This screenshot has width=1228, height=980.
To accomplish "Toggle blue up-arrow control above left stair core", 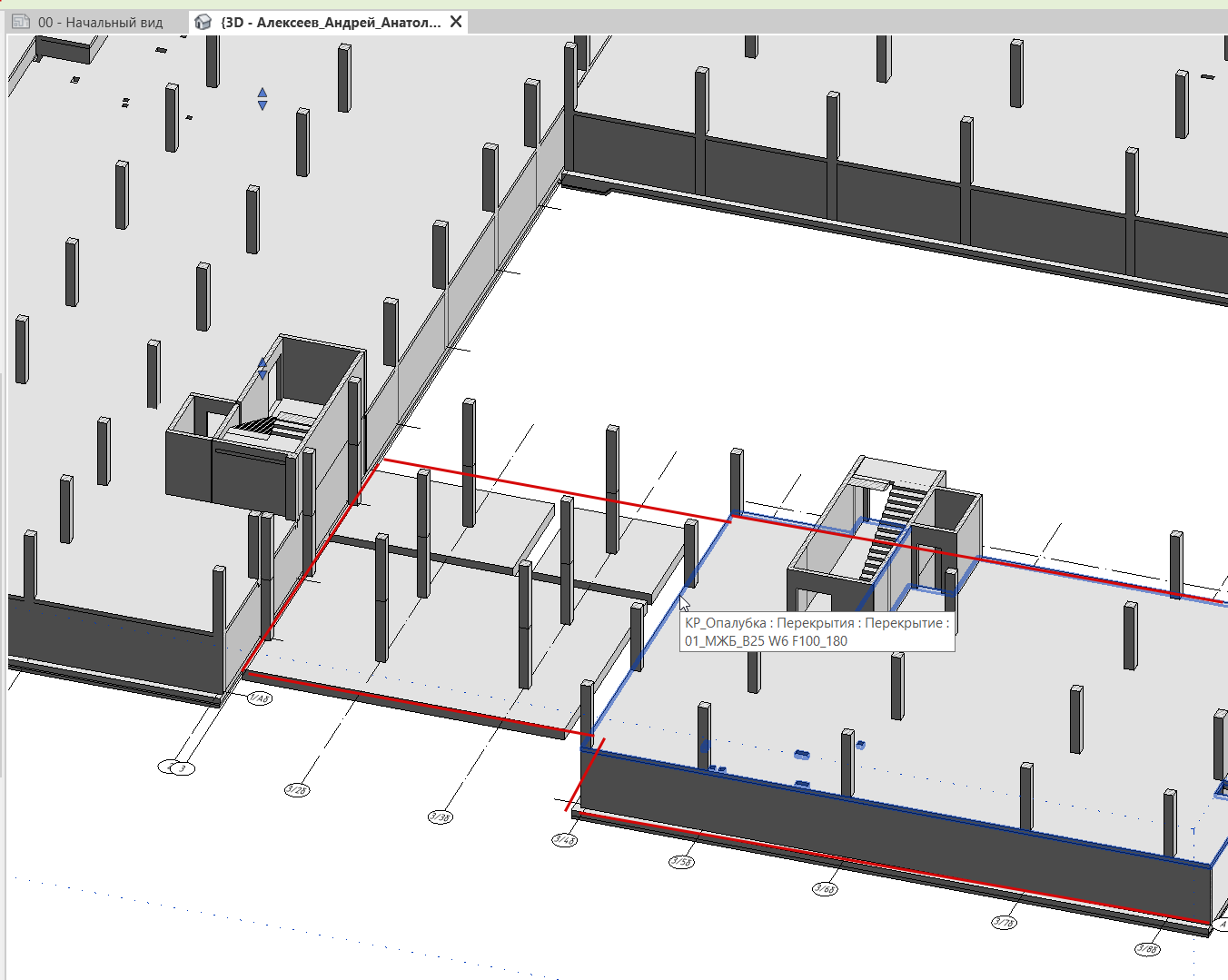I will (262, 363).
